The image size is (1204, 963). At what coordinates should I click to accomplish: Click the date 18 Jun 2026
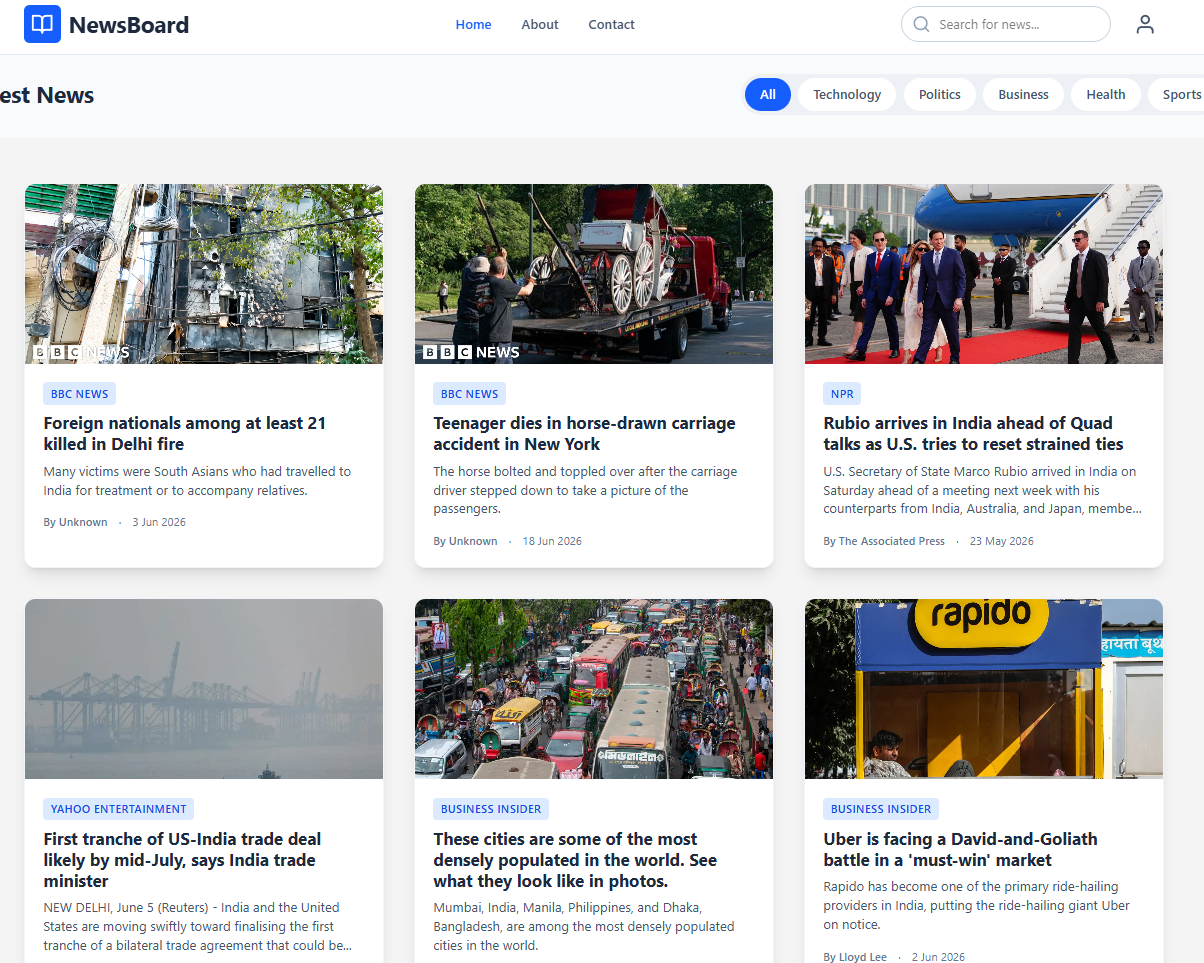coord(552,541)
